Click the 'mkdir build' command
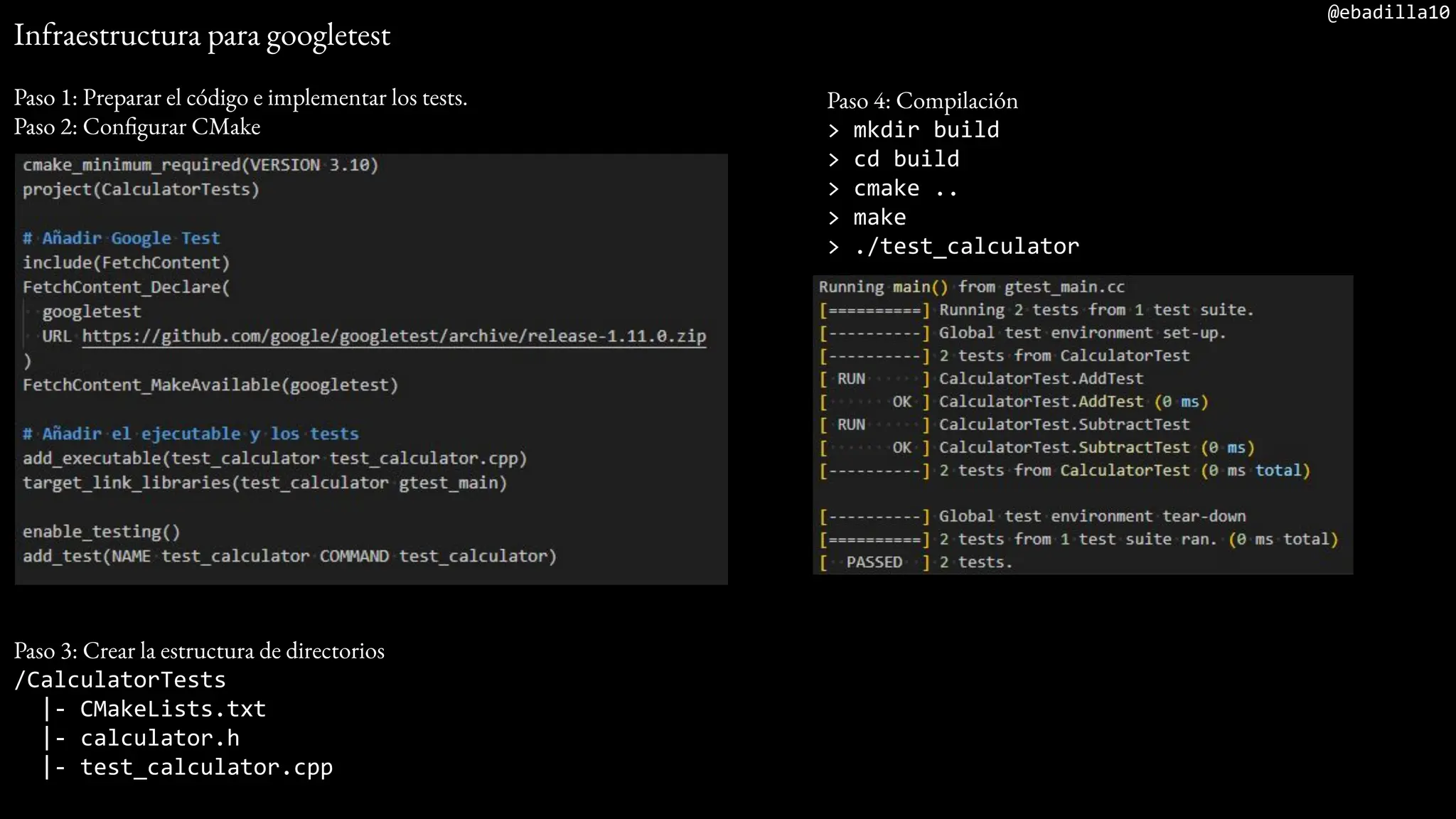The image size is (1456, 819). coord(926,130)
